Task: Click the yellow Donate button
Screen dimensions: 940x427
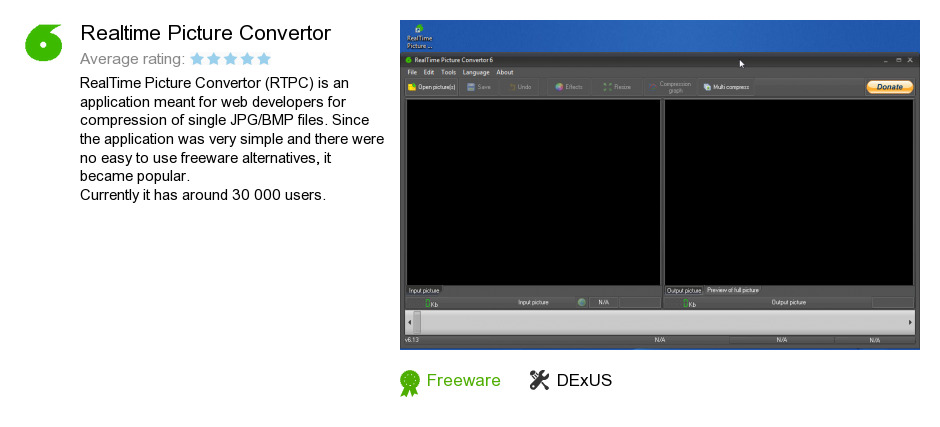Action: pyautogui.click(x=890, y=87)
